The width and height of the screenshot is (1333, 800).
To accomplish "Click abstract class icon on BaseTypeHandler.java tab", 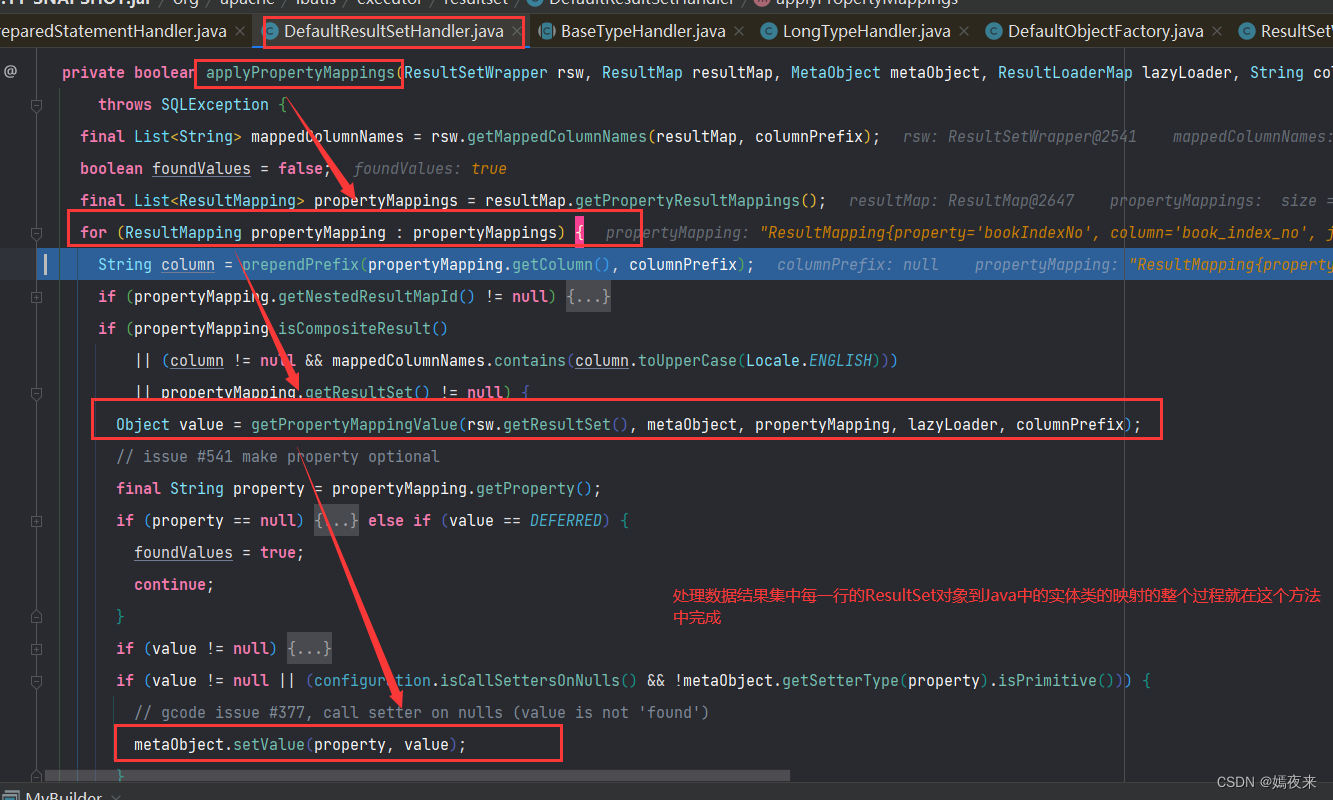I will (547, 32).
